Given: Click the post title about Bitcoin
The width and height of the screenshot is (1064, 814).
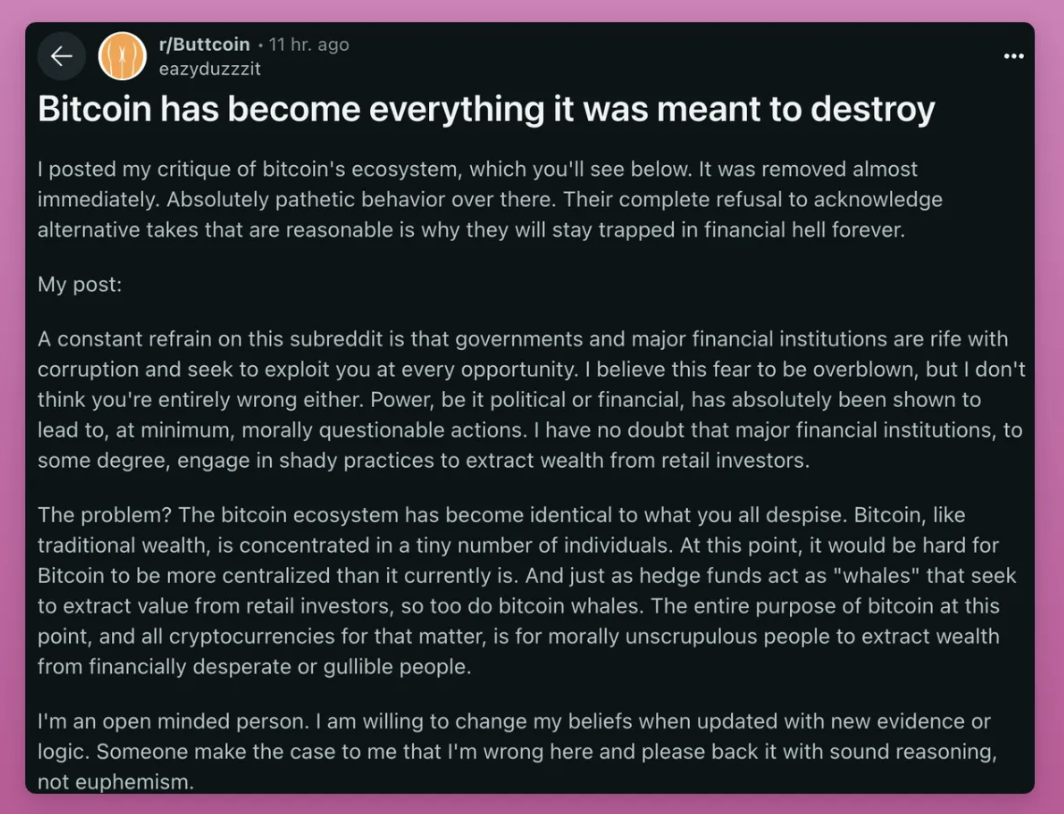Looking at the screenshot, I should coord(486,110).
